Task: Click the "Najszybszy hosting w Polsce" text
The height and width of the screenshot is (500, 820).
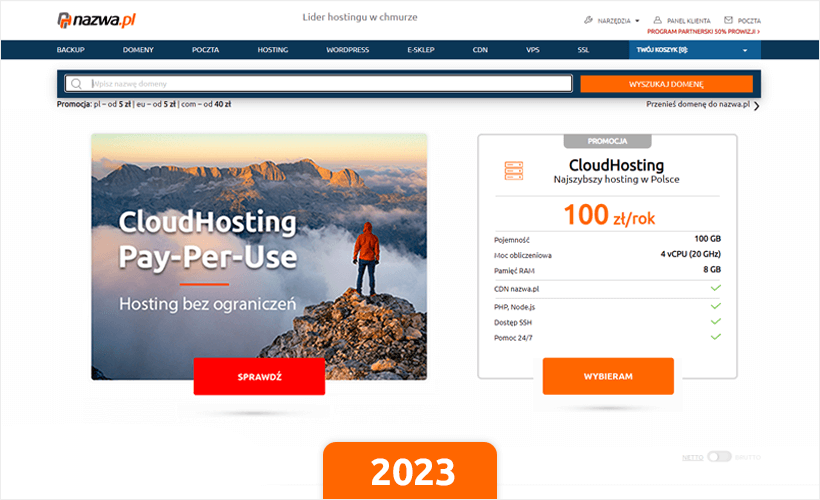Action: (x=617, y=179)
